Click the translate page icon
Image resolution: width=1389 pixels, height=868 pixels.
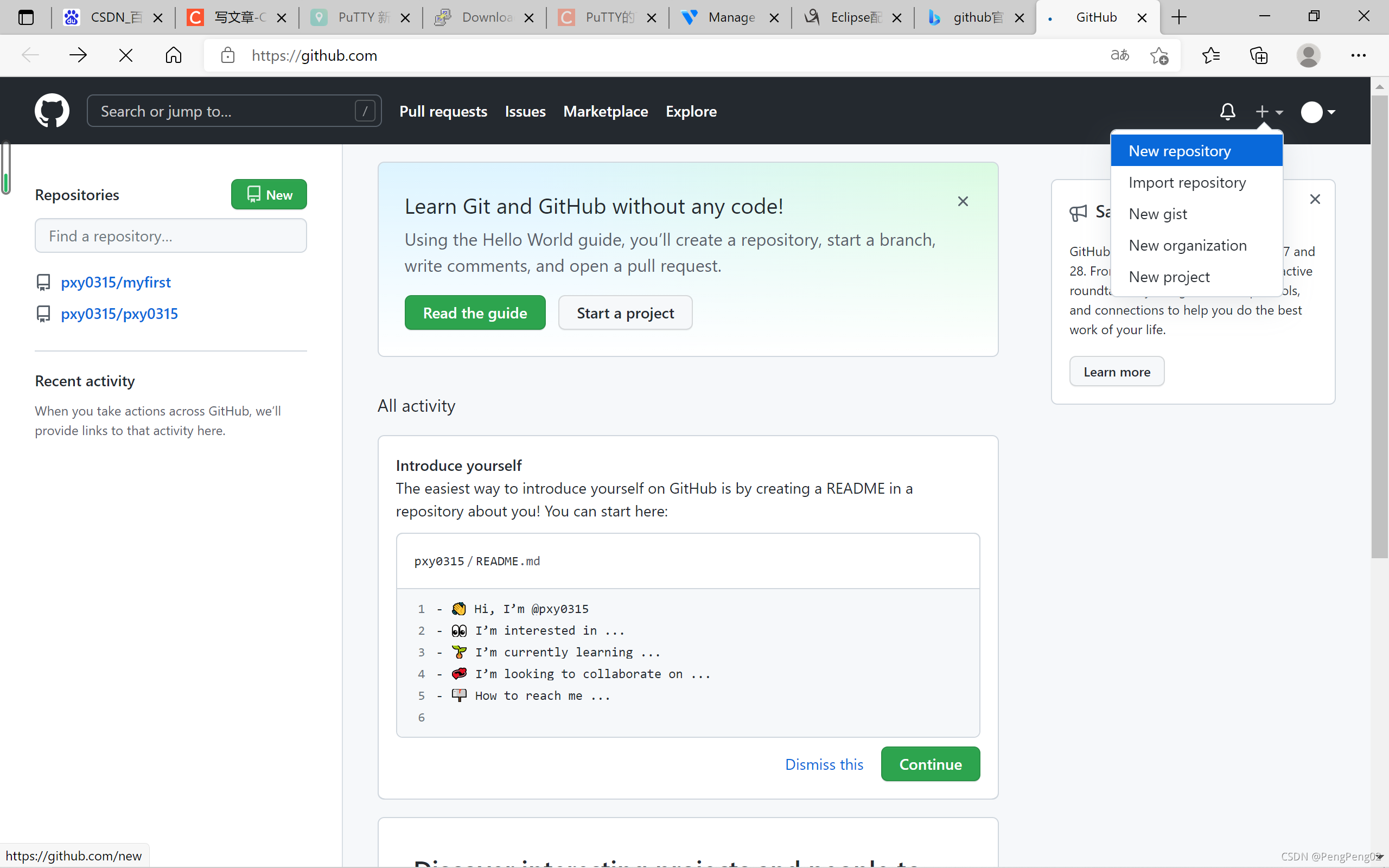tap(1119, 56)
